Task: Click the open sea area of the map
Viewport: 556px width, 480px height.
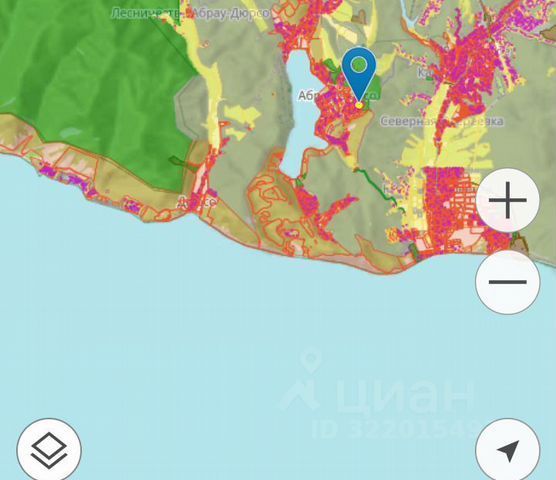Action: click(213, 337)
